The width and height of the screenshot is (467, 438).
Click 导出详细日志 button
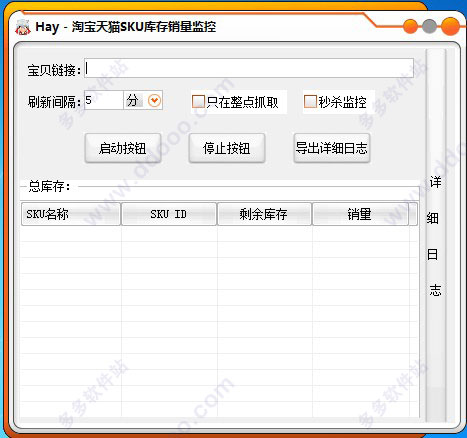click(332, 148)
